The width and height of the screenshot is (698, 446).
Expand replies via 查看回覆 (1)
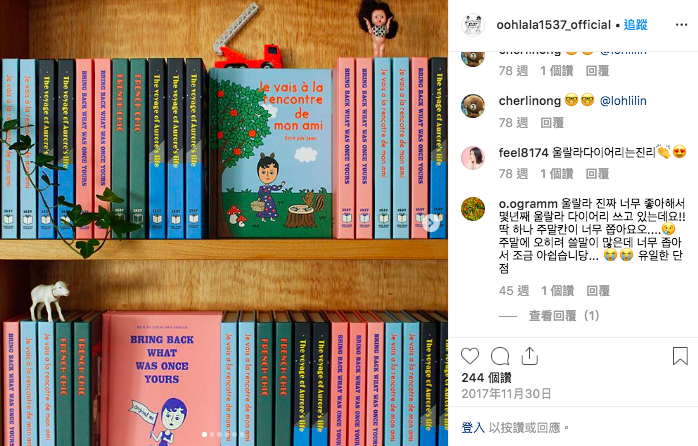tap(564, 316)
